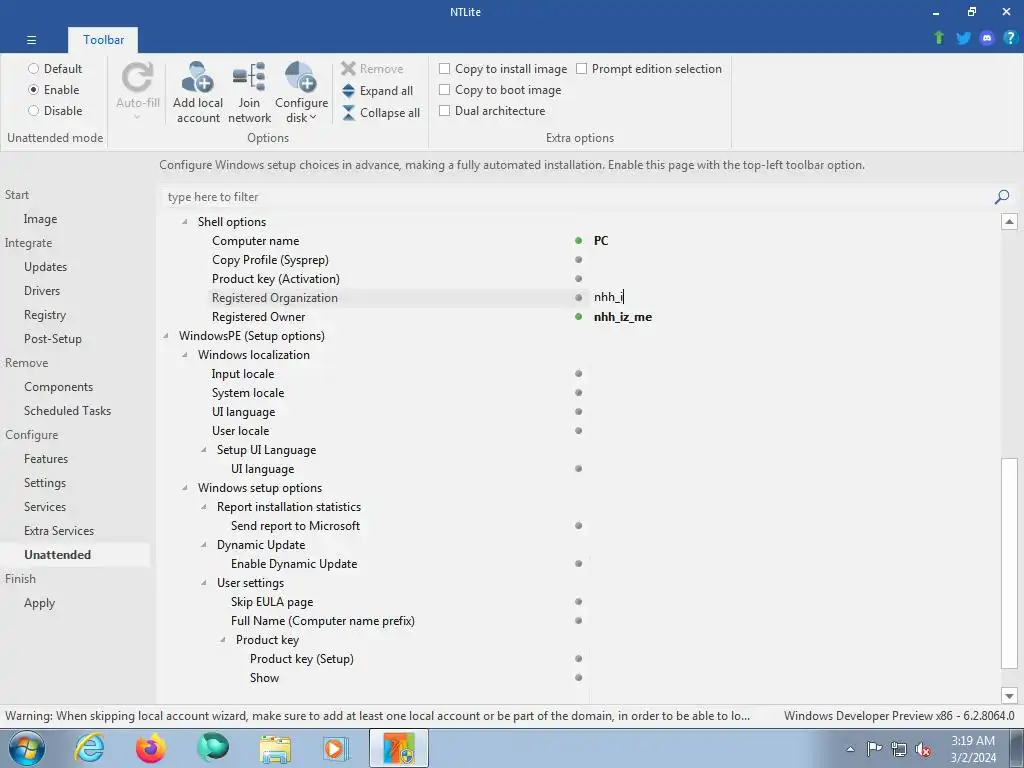Viewport: 1024px width, 768px height.
Task: Collapse Shell options tree node
Action: (185, 222)
